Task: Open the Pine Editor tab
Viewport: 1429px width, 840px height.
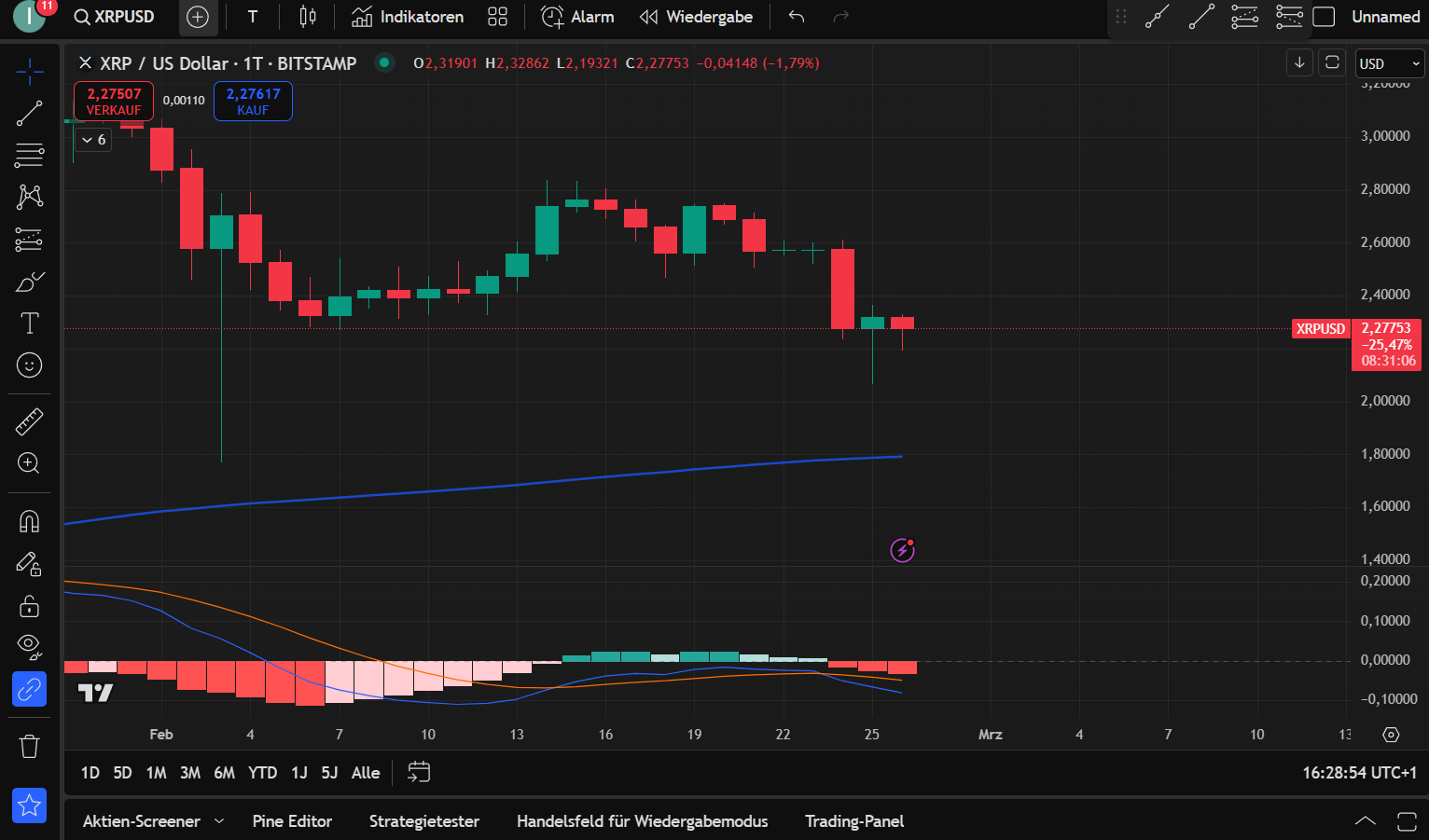Action: click(292, 821)
